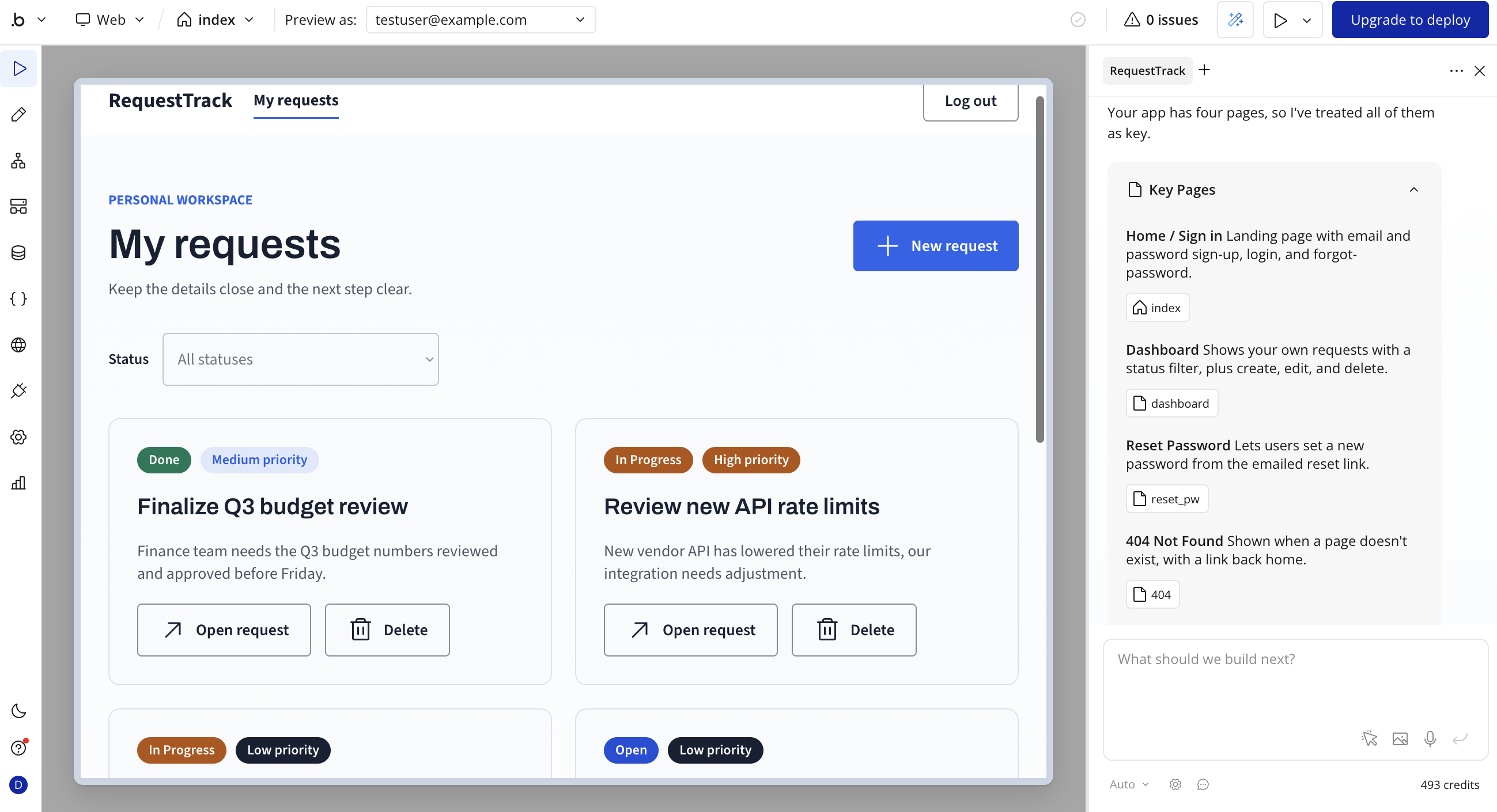
Task: Add a new chat tab with plus
Action: pyautogui.click(x=1205, y=70)
